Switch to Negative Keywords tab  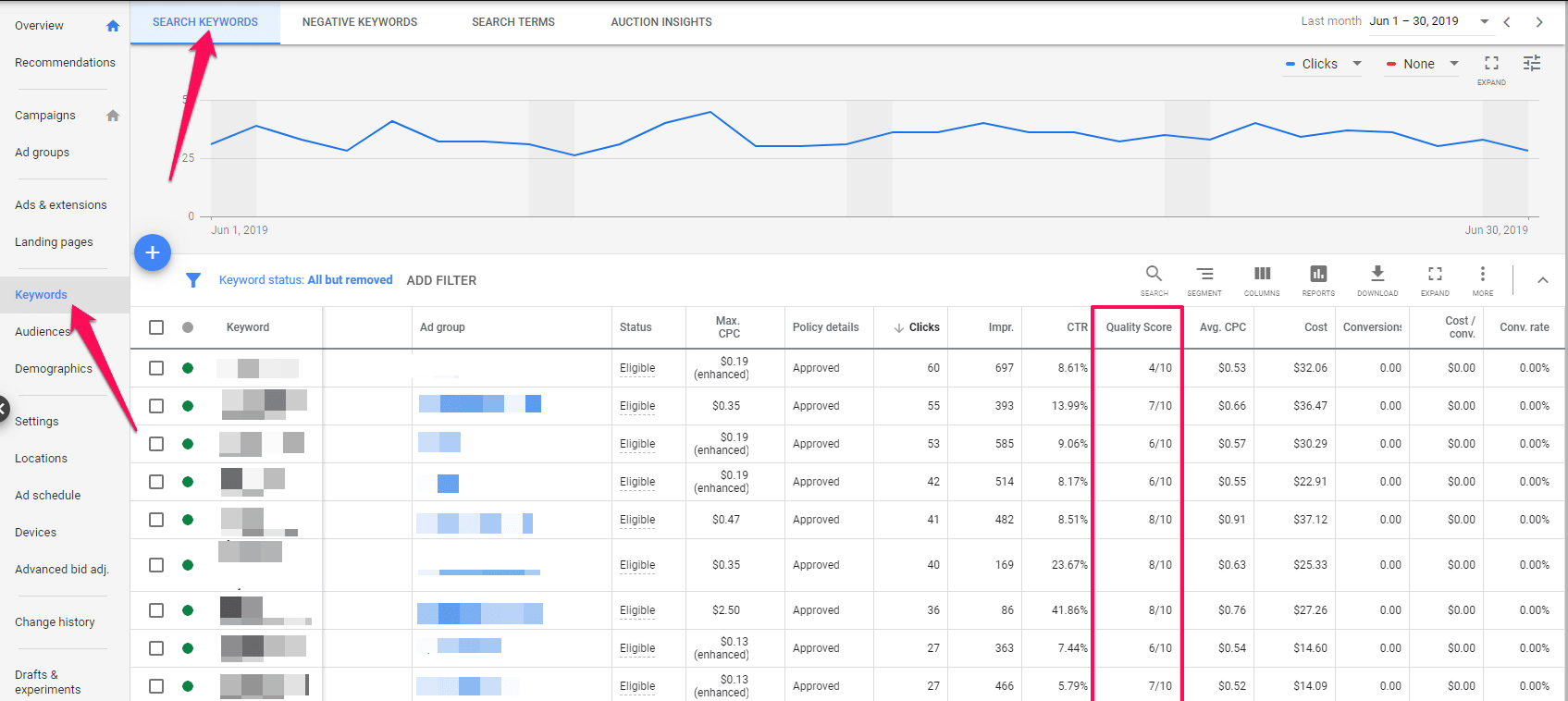click(x=360, y=22)
